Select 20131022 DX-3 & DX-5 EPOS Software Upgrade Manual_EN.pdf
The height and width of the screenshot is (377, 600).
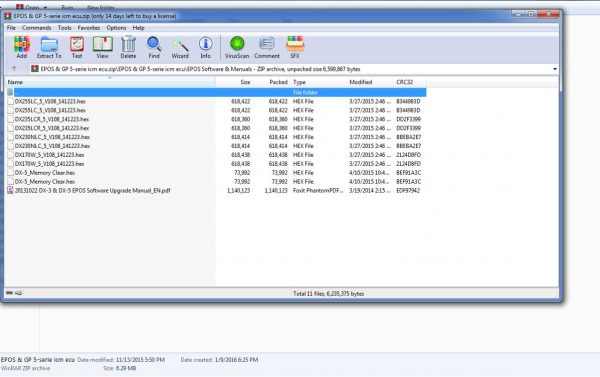(92, 190)
